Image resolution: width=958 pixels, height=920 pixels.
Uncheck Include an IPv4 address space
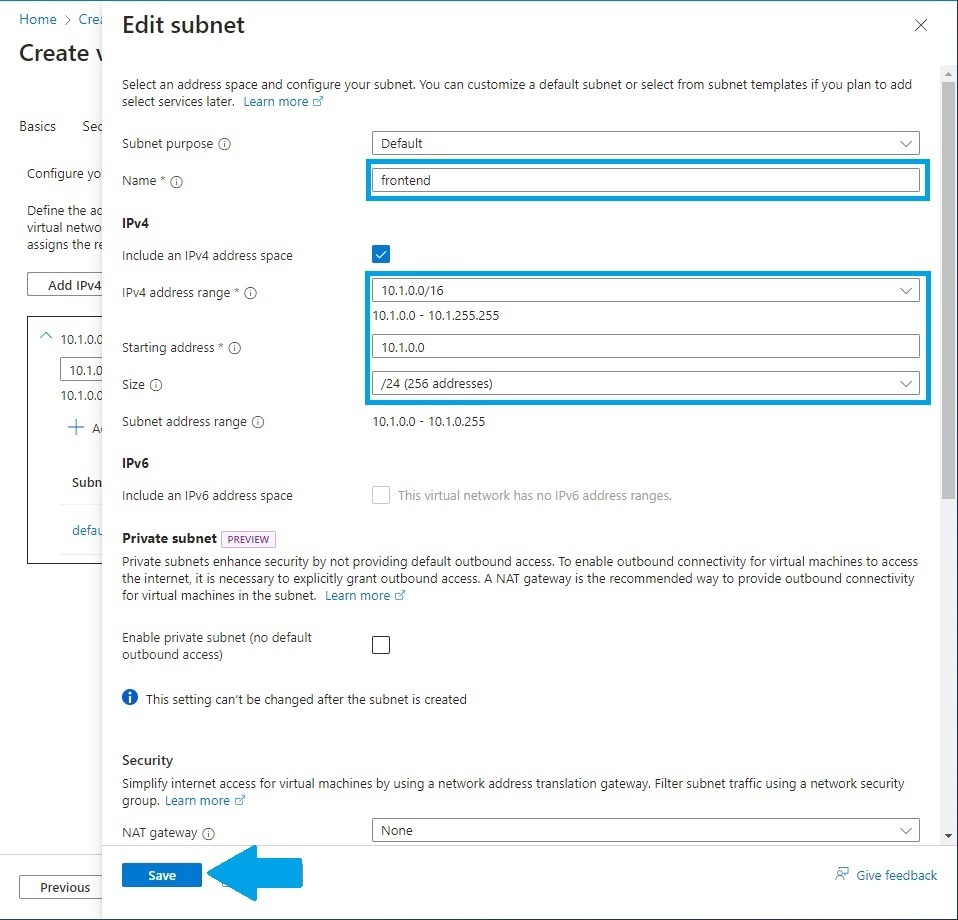pos(381,255)
